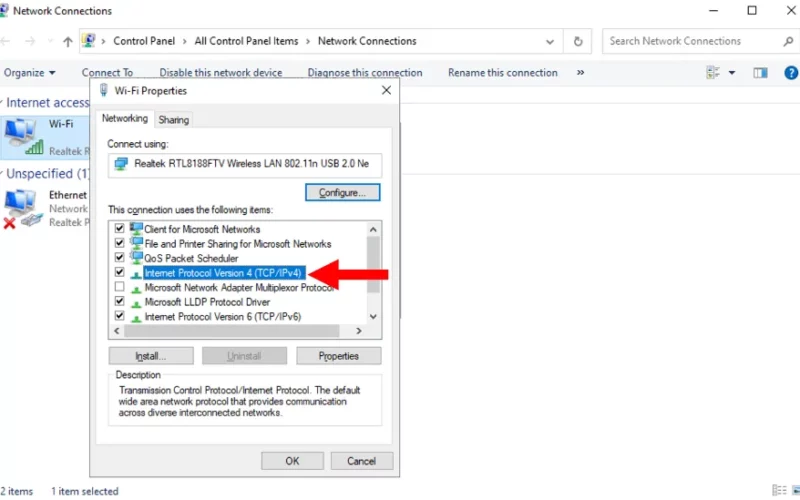The height and width of the screenshot is (500, 800).
Task: Click the items list scroll up arrow
Action: (373, 230)
